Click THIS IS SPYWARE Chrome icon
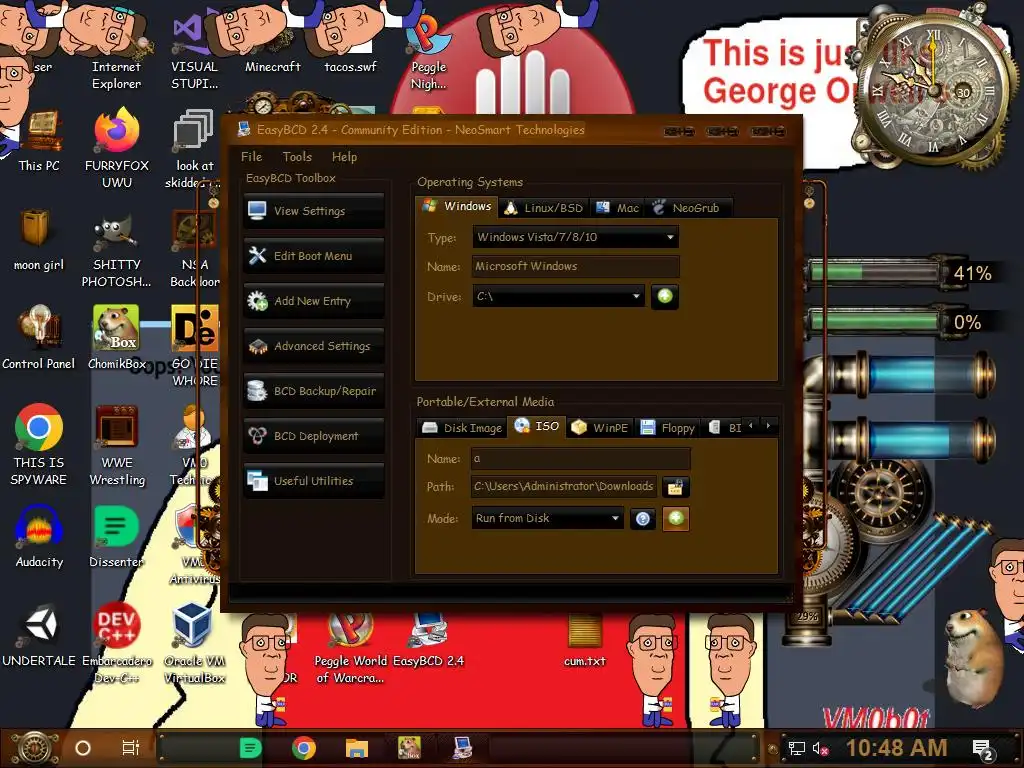The image size is (1024, 768). 39,445
